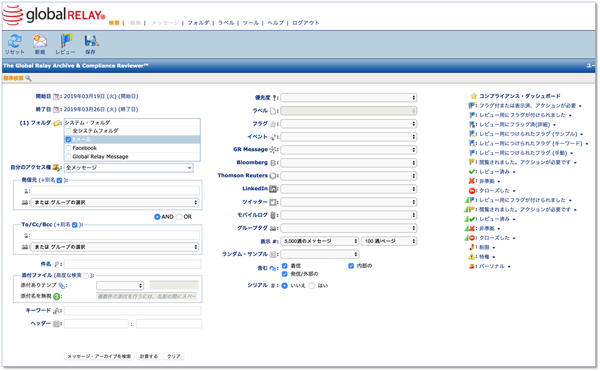Open the ラベル menu item

click(226, 23)
